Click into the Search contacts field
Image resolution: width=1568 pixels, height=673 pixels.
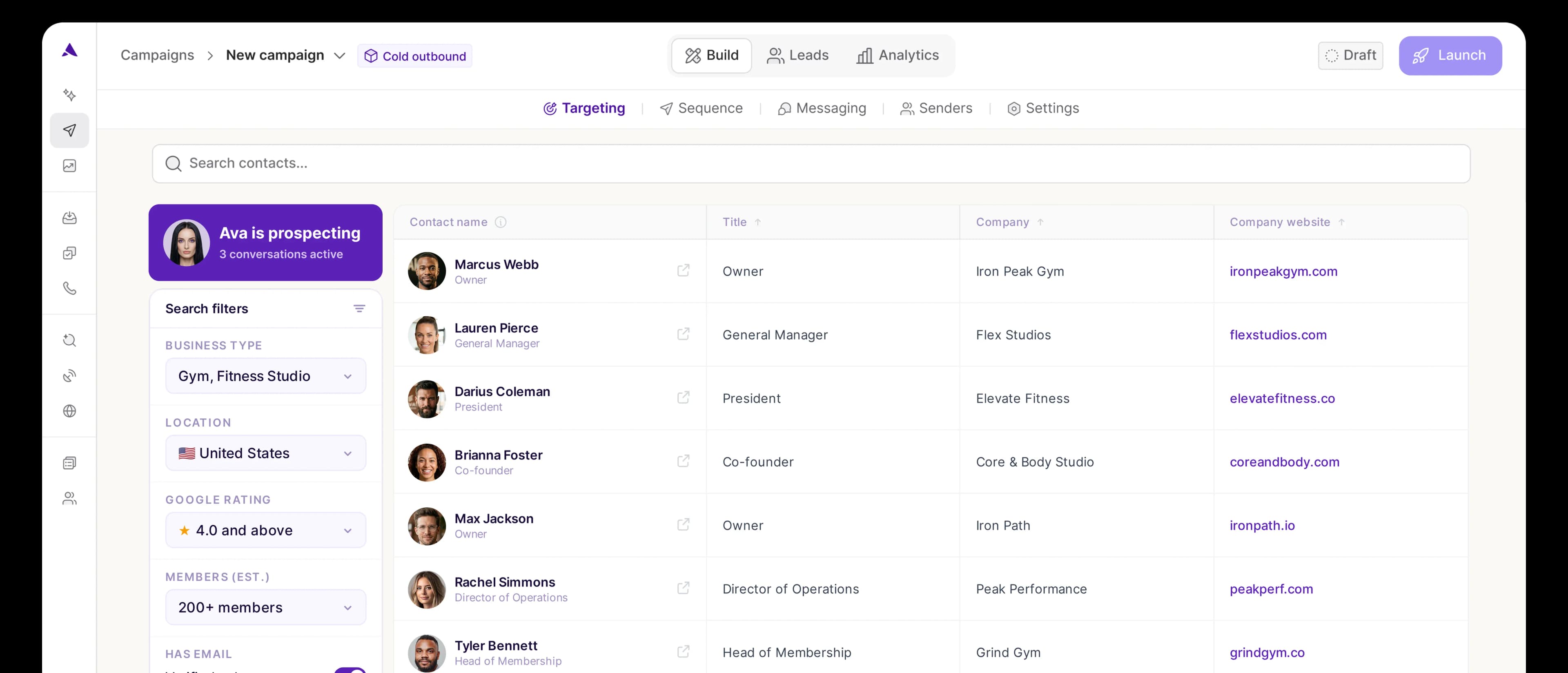point(811,163)
